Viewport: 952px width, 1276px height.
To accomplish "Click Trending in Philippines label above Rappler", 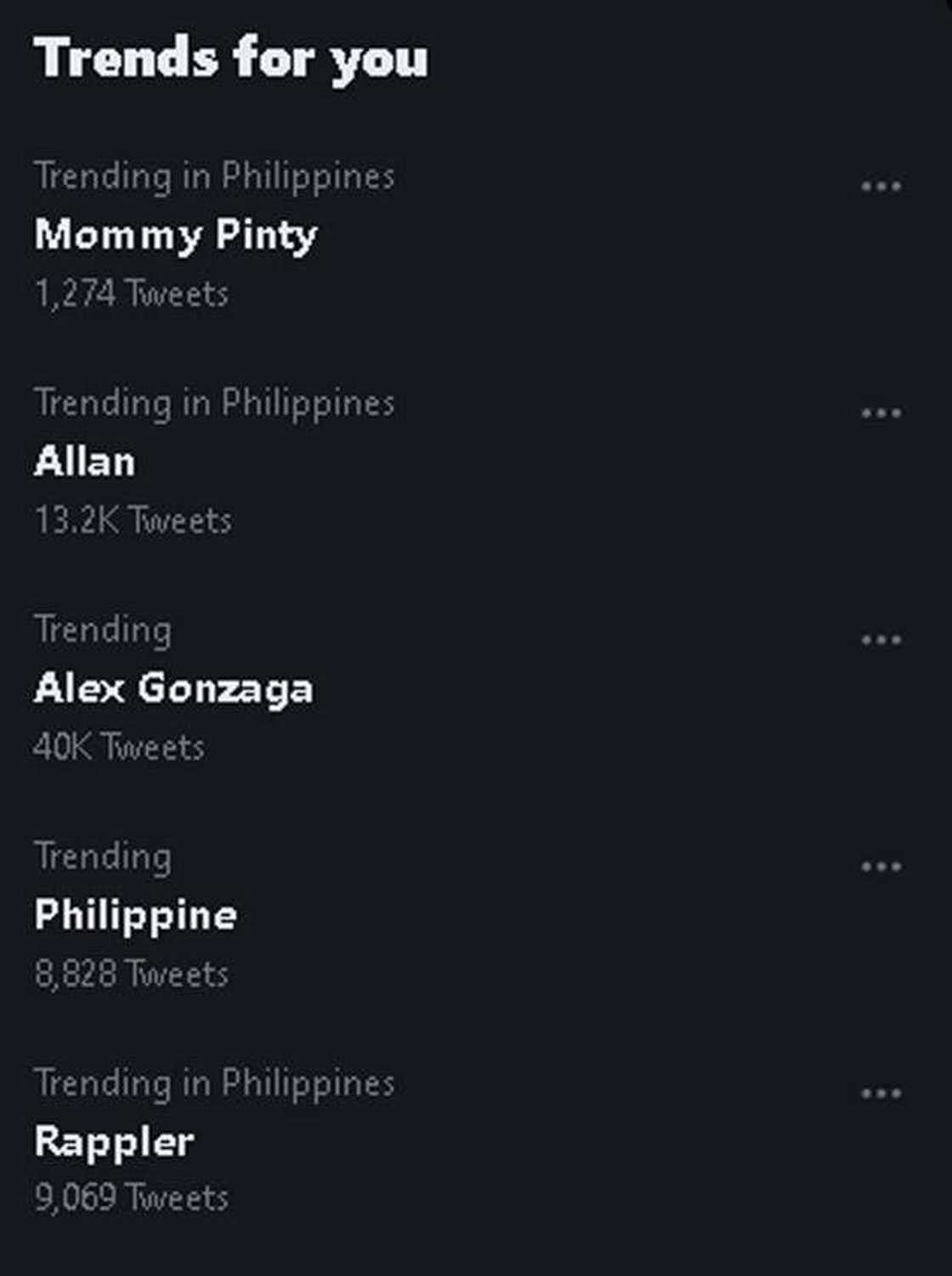I will pyautogui.click(x=214, y=1083).
